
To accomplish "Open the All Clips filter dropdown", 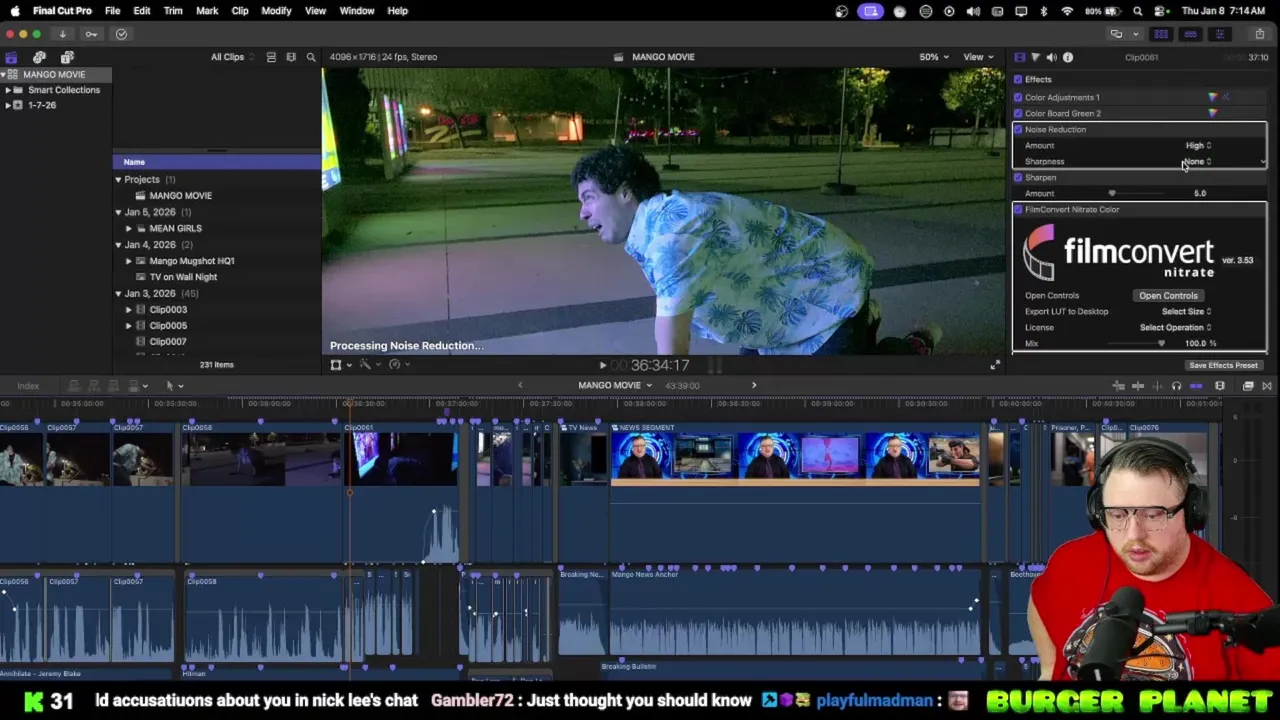I will tap(232, 57).
